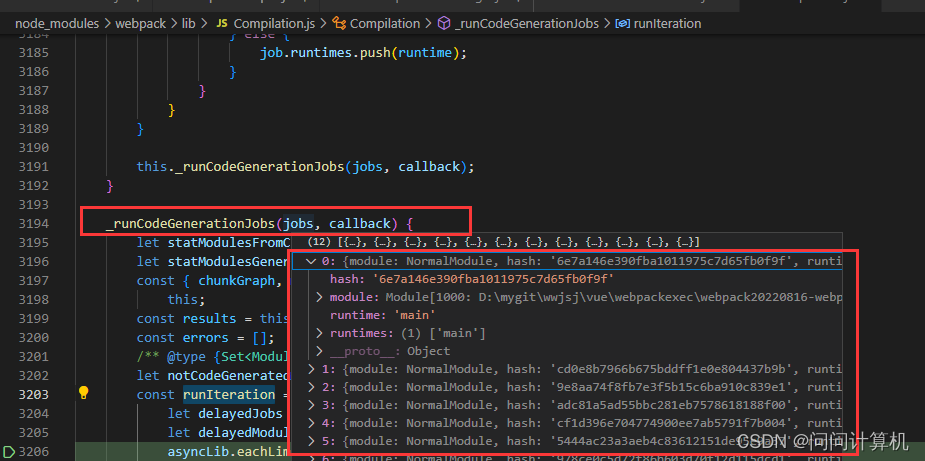Click the variable icon before runIteration breadcrumb
Image resolution: width=925 pixels, height=461 pixels.
(x=622, y=24)
